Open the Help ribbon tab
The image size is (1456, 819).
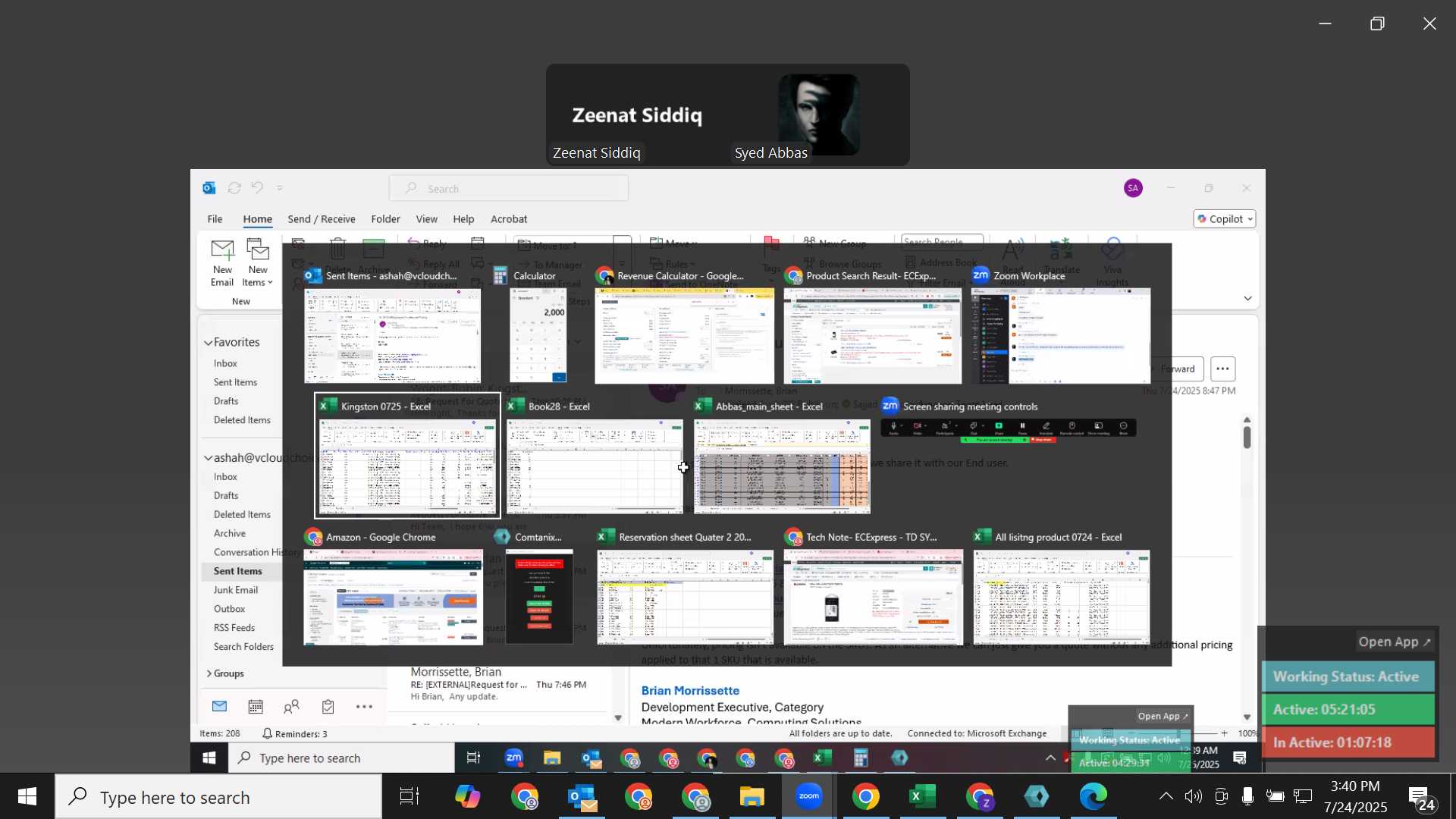463,219
